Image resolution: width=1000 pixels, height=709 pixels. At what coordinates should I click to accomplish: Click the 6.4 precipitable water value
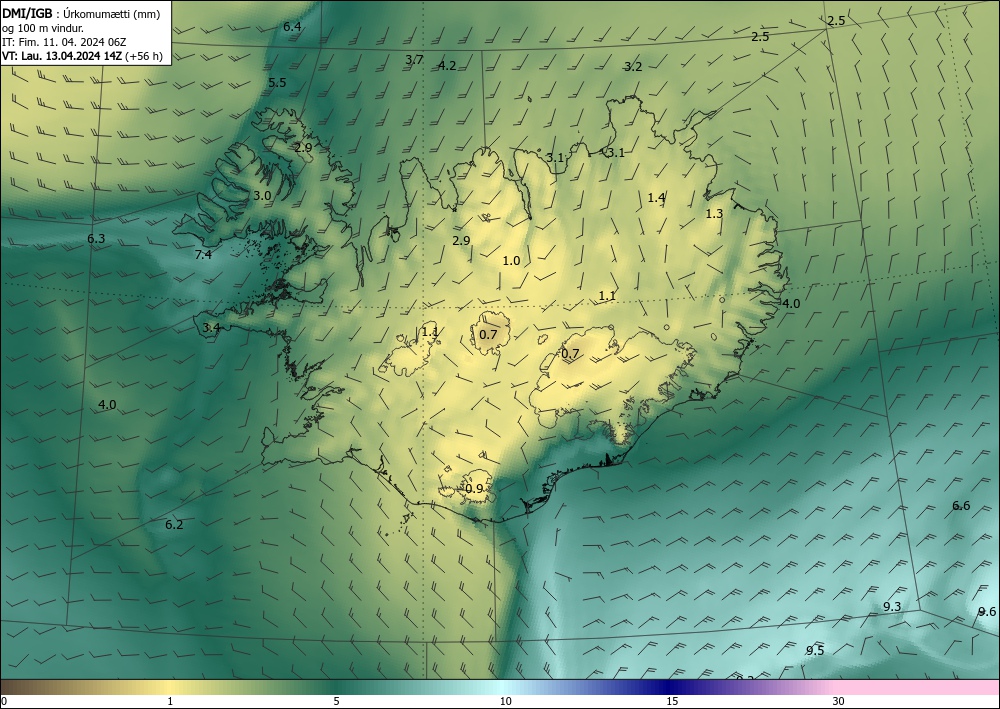pyautogui.click(x=292, y=26)
